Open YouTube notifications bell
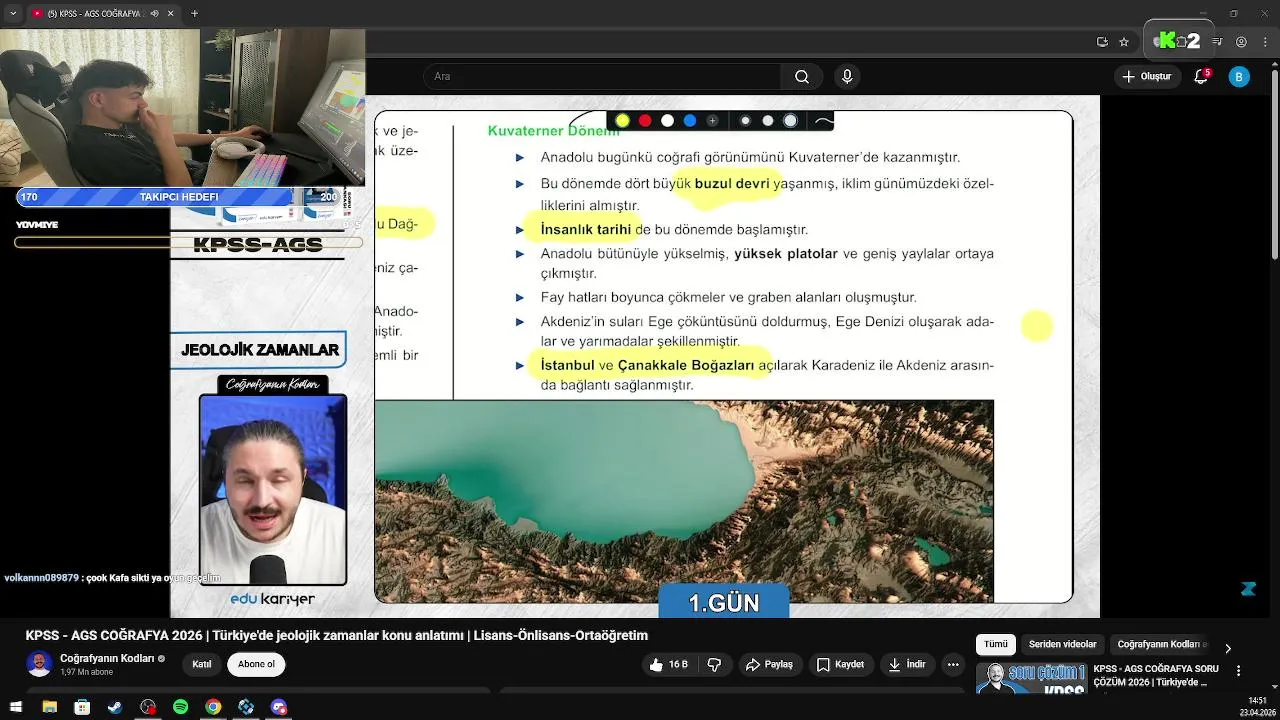Viewport: 1280px width, 720px height. [1202, 77]
